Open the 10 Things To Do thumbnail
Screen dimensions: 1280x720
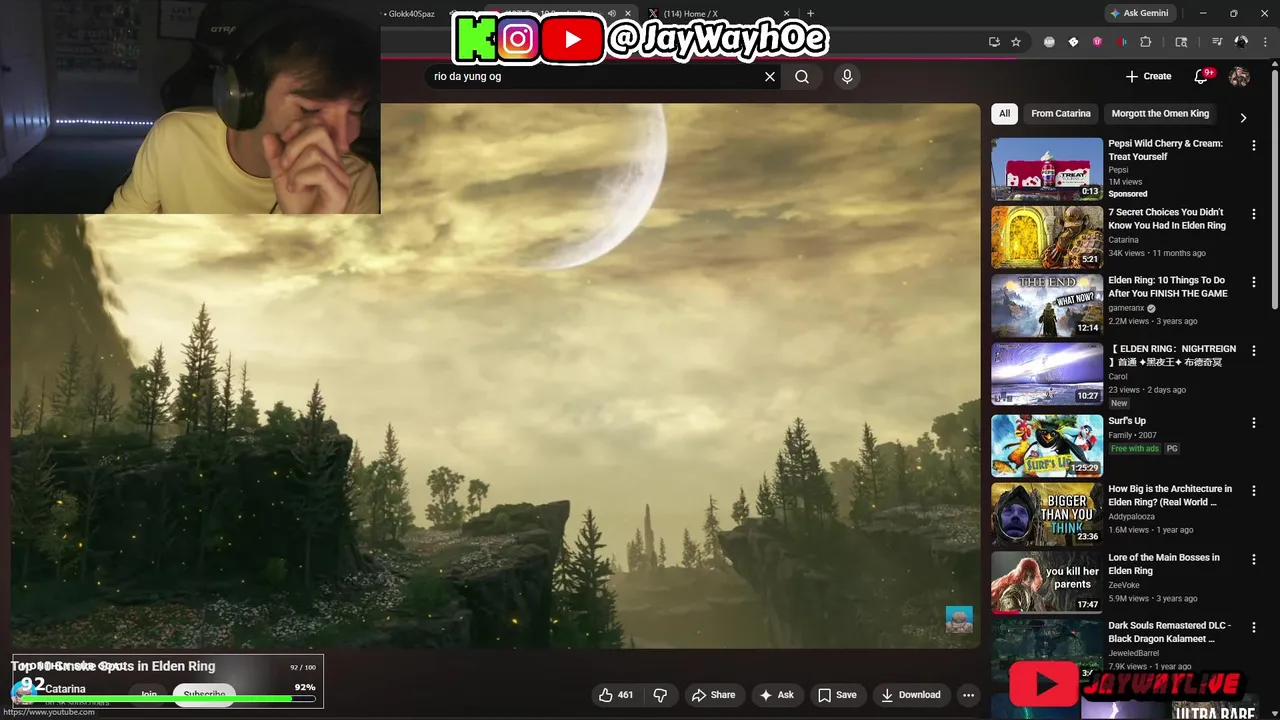tap(1047, 306)
